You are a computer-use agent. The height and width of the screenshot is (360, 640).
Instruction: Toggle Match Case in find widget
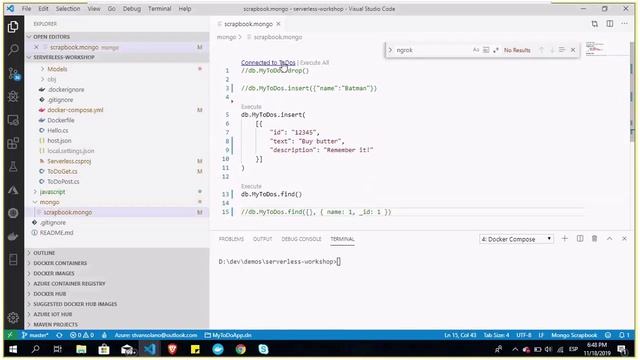(x=476, y=50)
